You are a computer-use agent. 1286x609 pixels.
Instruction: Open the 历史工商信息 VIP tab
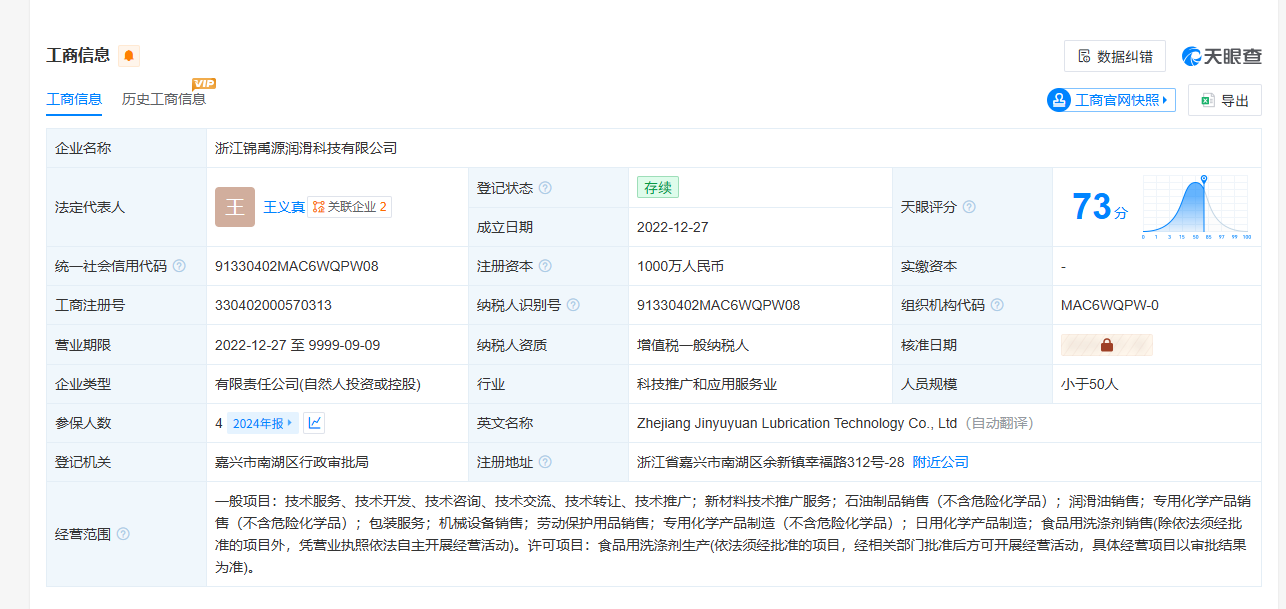pos(164,99)
